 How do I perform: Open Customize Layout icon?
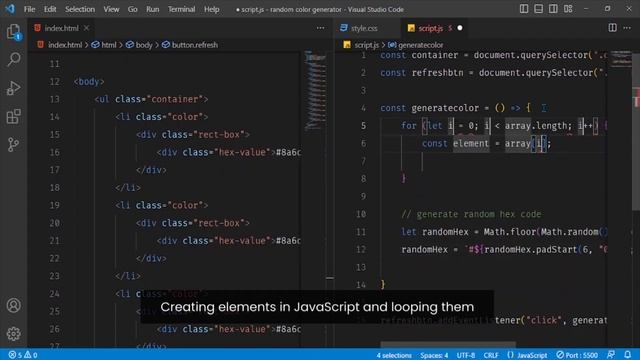(x=568, y=9)
